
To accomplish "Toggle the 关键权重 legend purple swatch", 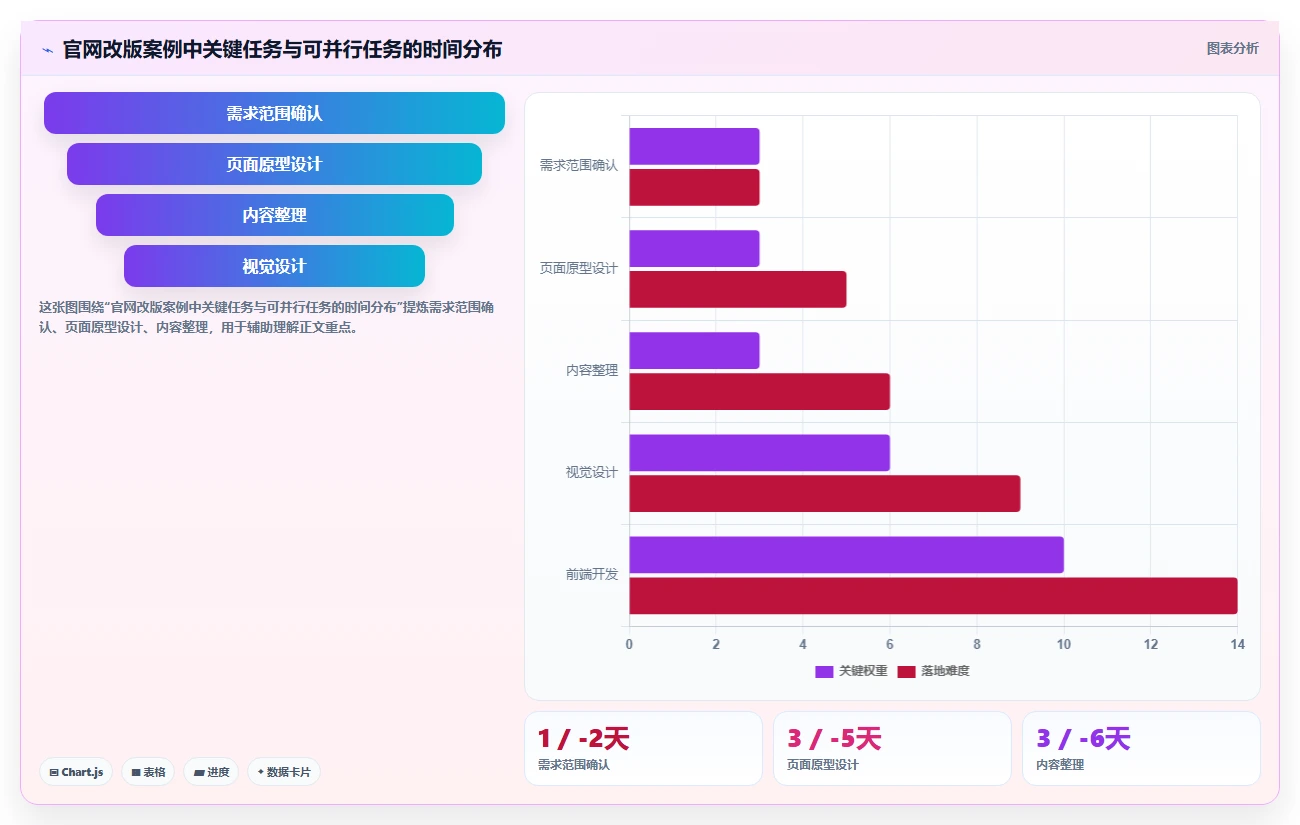I will pos(824,671).
